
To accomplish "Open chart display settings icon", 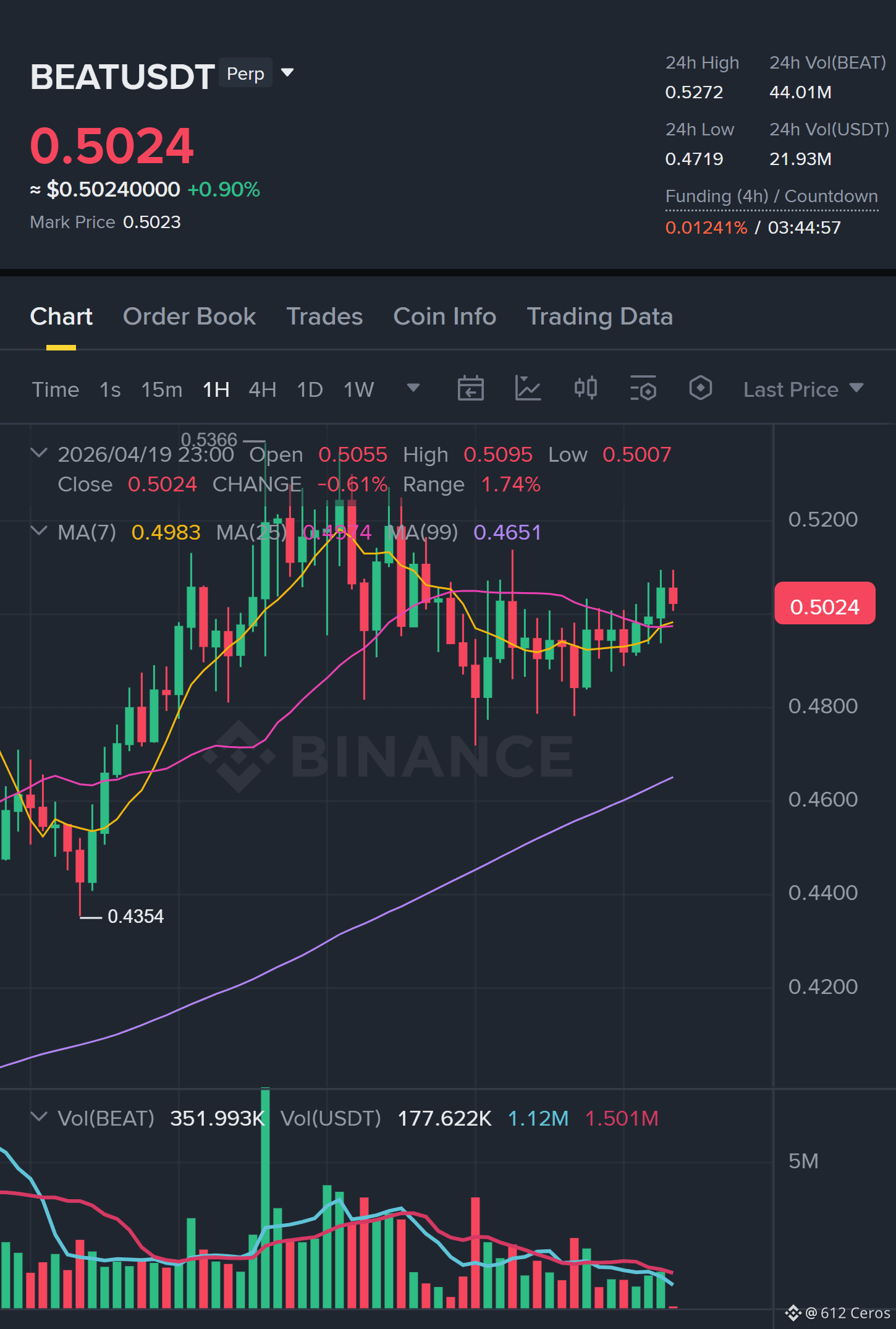I will click(643, 389).
